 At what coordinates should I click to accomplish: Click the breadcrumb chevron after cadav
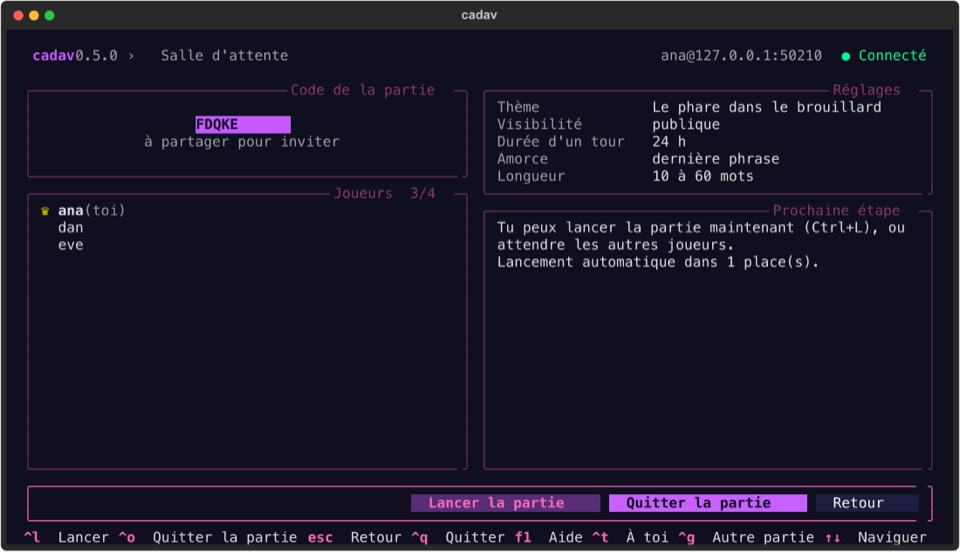(131, 56)
